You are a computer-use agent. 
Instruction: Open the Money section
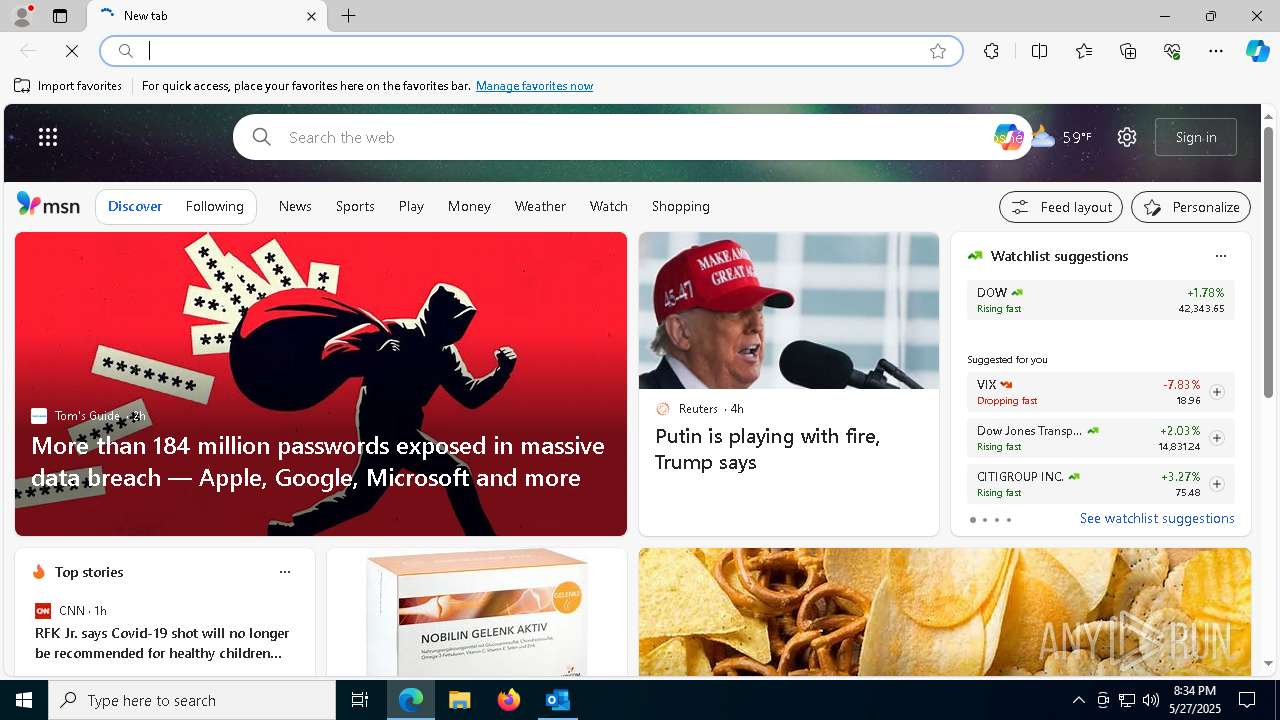tap(469, 206)
